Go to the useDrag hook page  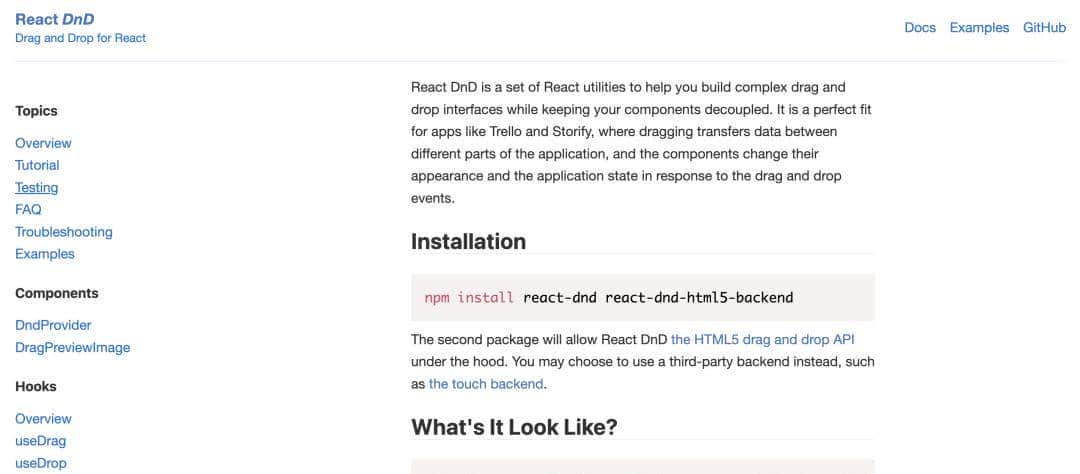click(40, 441)
